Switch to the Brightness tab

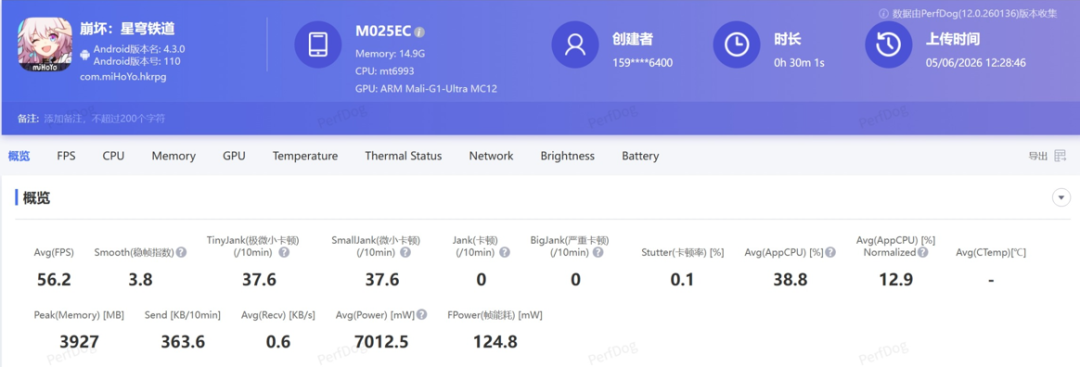click(568, 156)
